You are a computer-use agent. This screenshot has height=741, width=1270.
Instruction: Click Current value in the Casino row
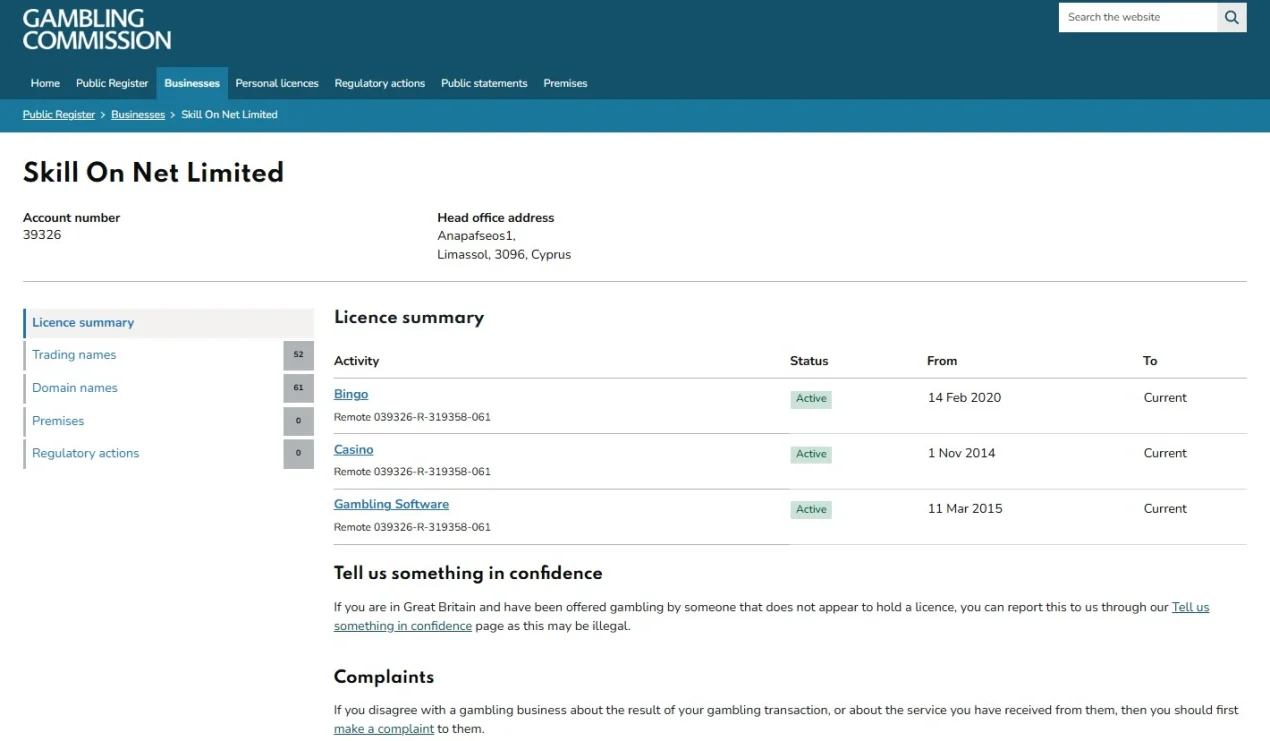click(1165, 453)
